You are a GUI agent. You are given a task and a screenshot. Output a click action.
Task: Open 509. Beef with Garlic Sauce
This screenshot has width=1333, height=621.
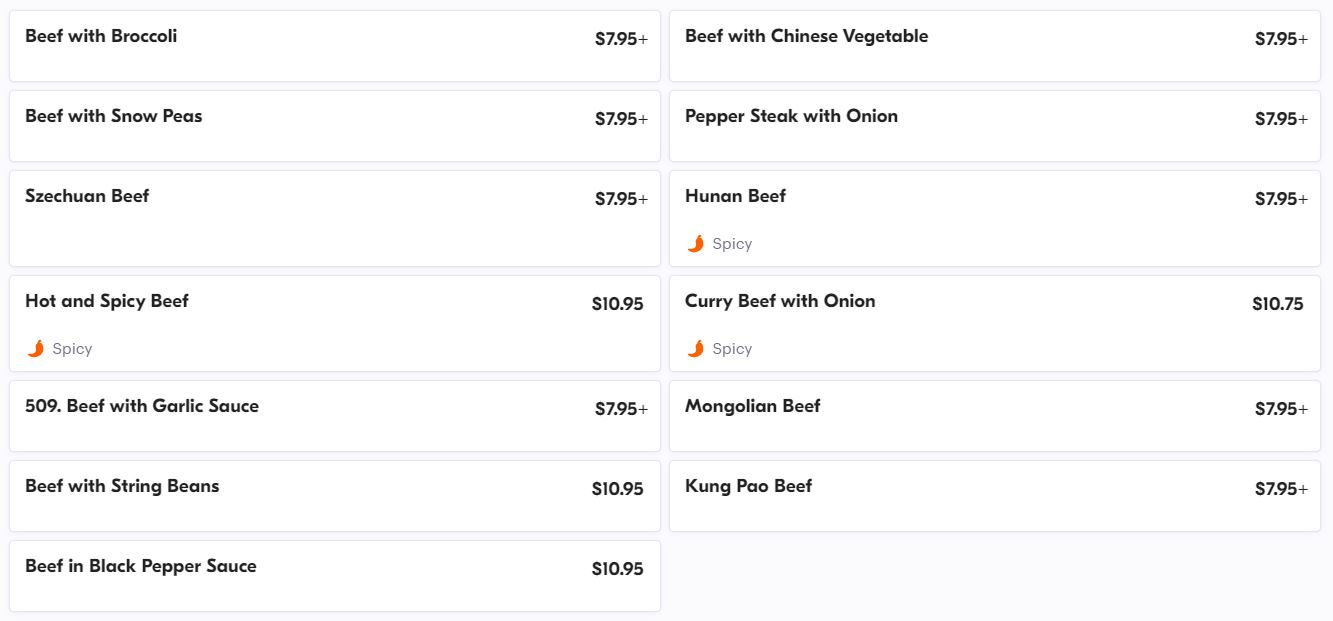click(x=142, y=406)
